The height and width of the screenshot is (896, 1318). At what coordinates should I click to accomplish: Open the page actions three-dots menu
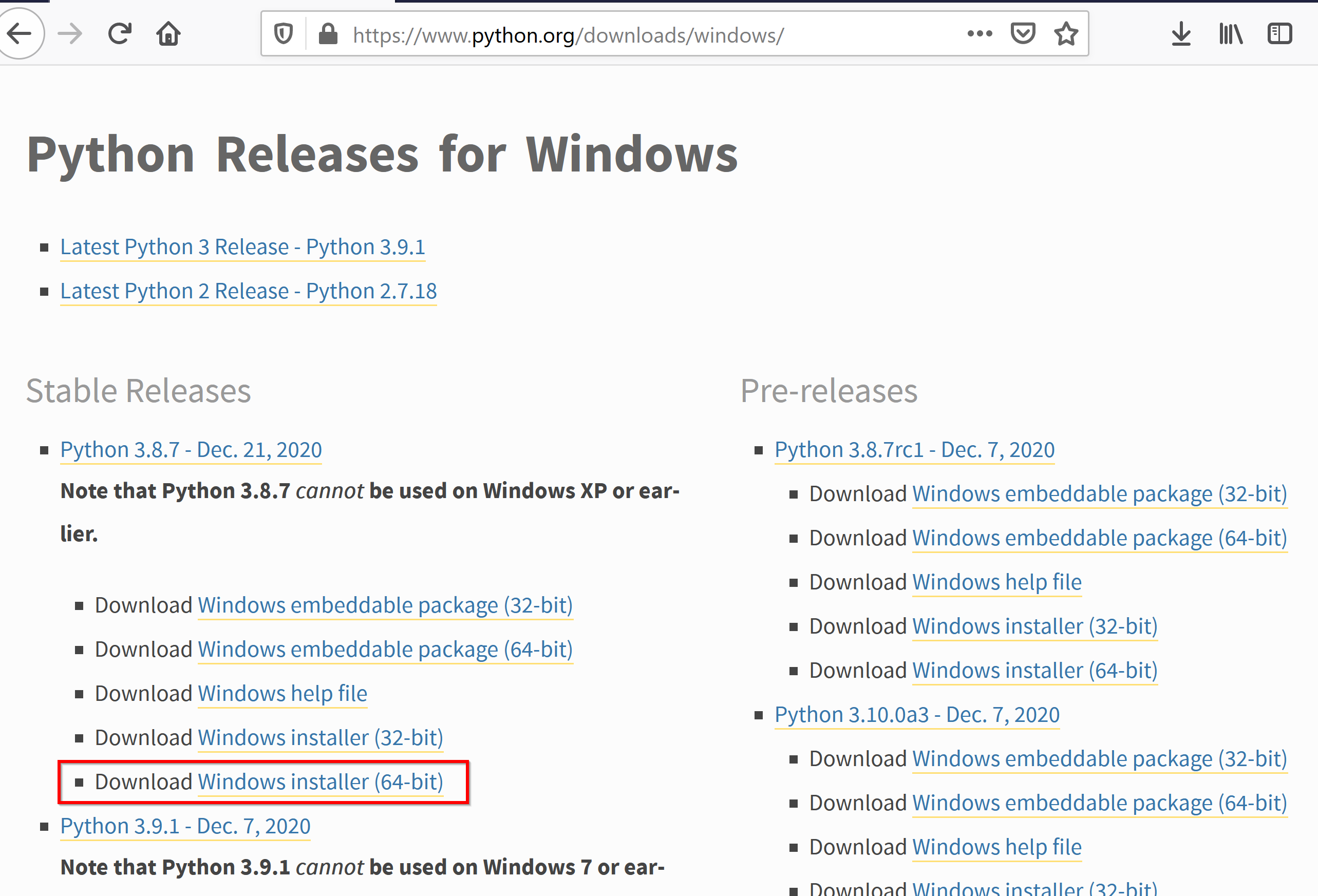980,34
